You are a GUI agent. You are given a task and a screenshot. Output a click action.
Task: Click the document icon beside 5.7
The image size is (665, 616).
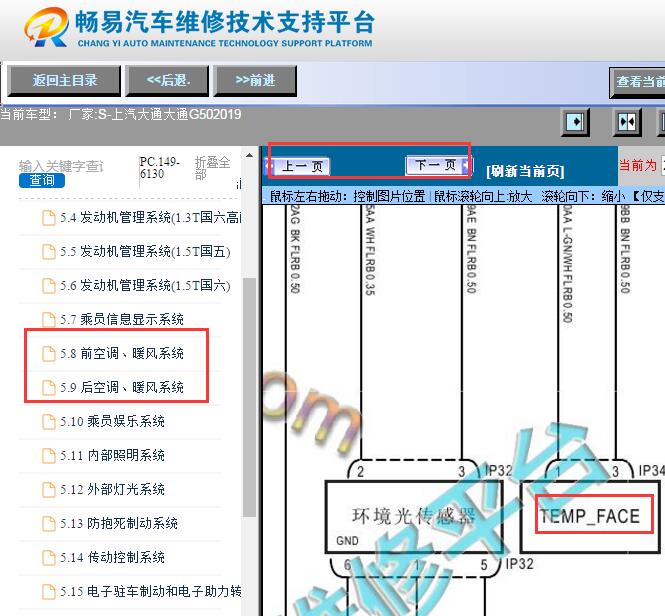(49, 319)
